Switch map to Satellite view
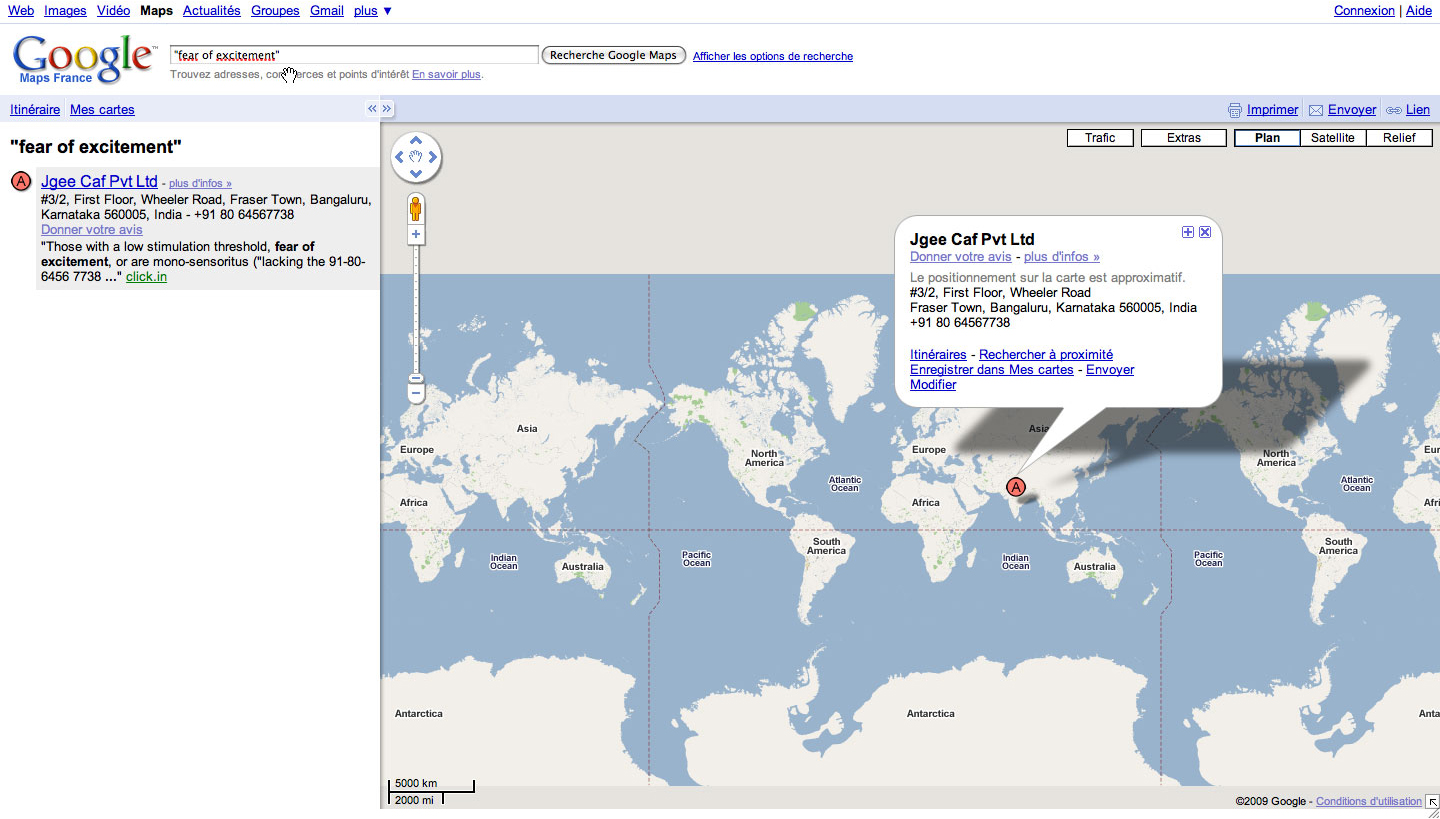The height and width of the screenshot is (819, 1440). pos(1333,138)
